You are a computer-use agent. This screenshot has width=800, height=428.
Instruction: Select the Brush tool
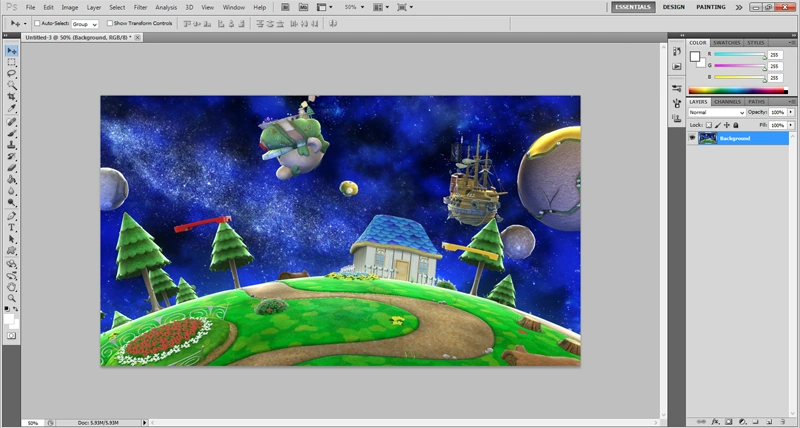[x=11, y=134]
